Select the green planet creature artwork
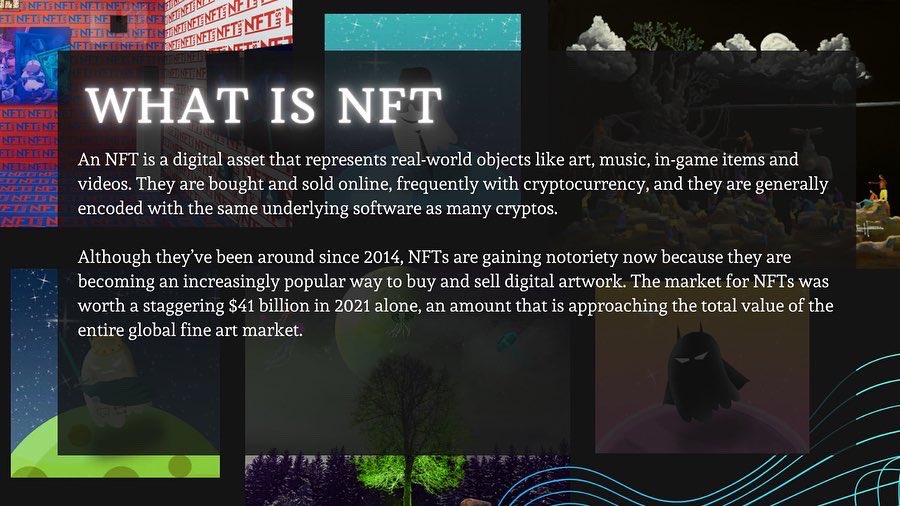 (115, 373)
